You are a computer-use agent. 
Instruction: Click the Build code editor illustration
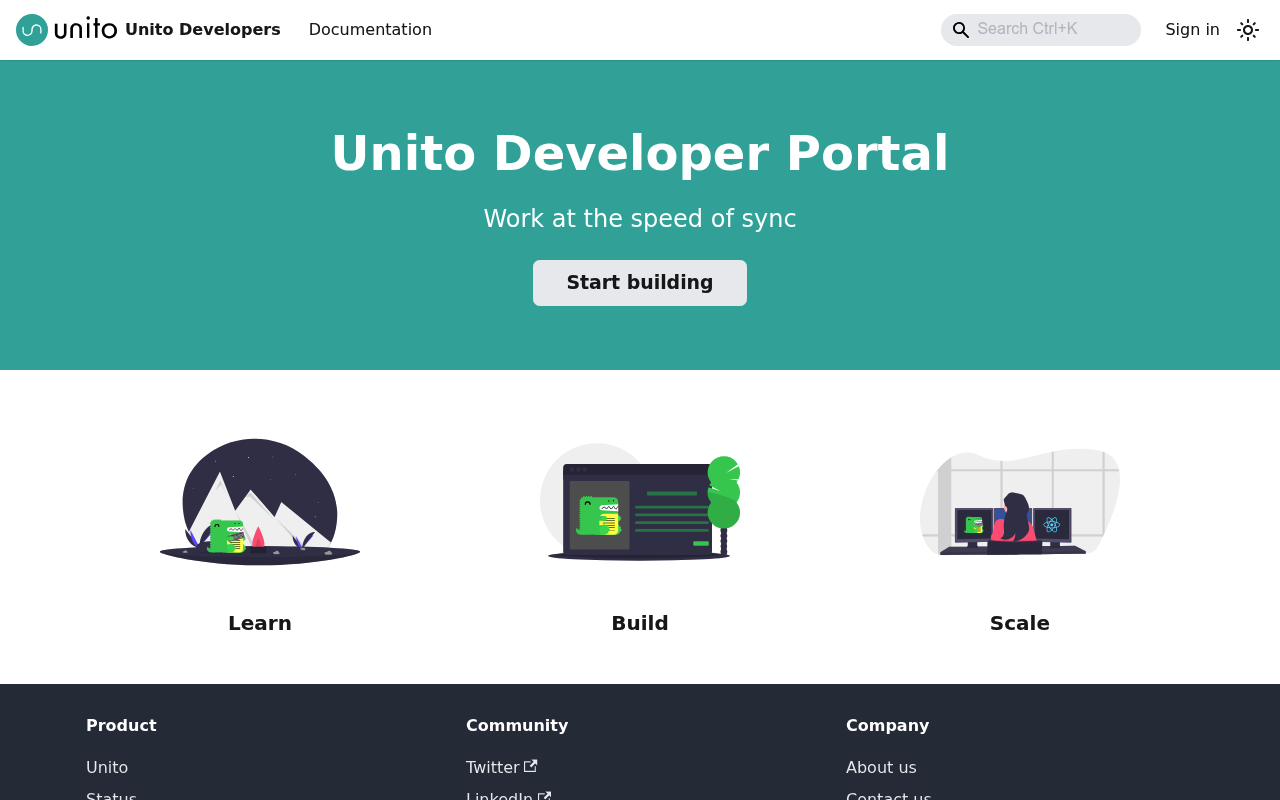coord(640,502)
